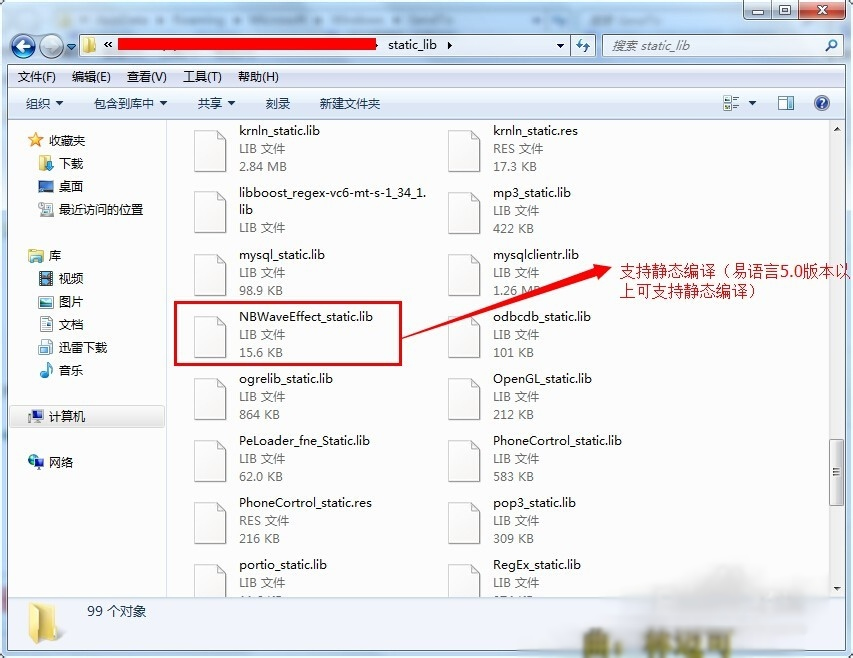Click the 刻录 button
853x658 pixels.
(x=277, y=103)
